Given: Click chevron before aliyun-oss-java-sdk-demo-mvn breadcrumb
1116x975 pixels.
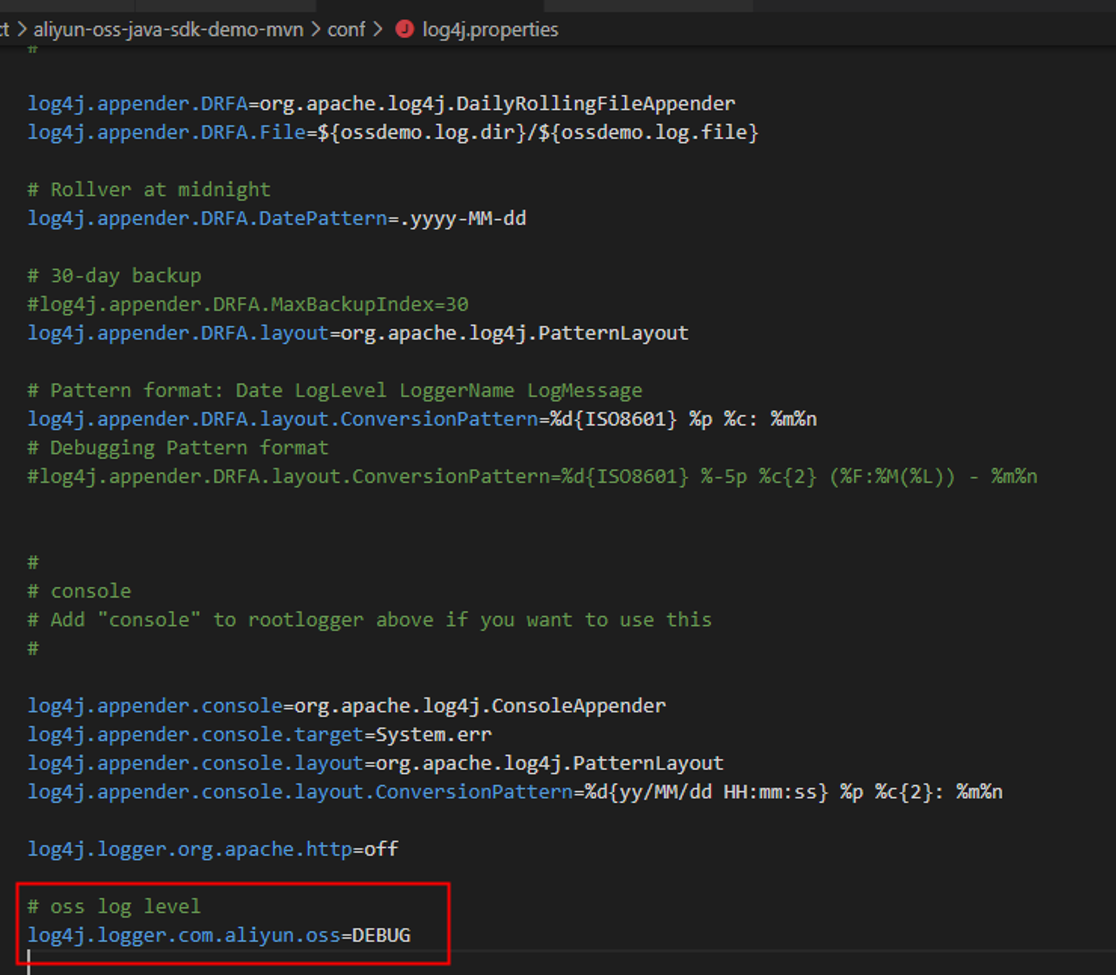Looking at the screenshot, I should (21, 29).
